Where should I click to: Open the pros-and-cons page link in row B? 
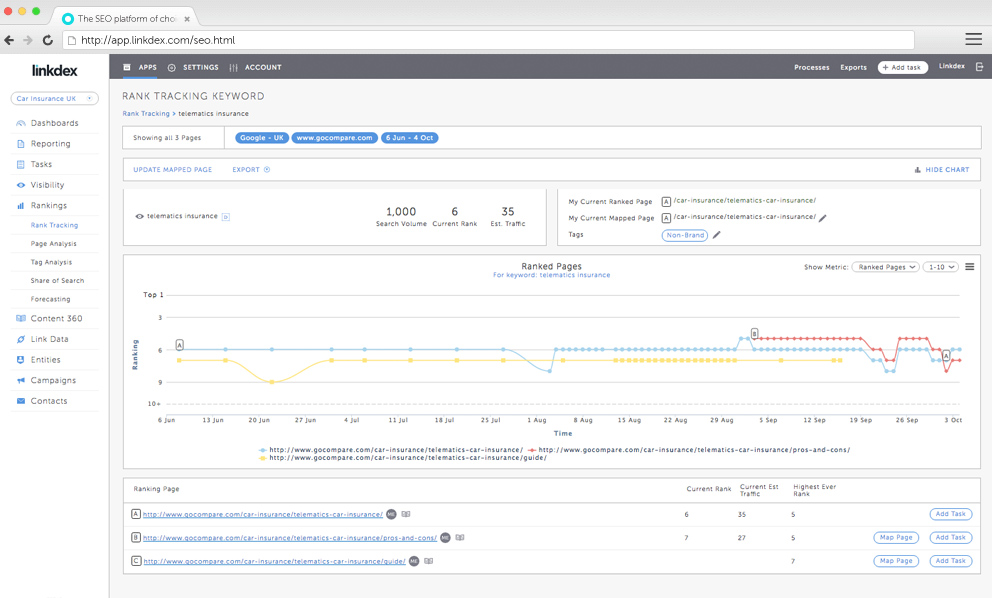290,538
